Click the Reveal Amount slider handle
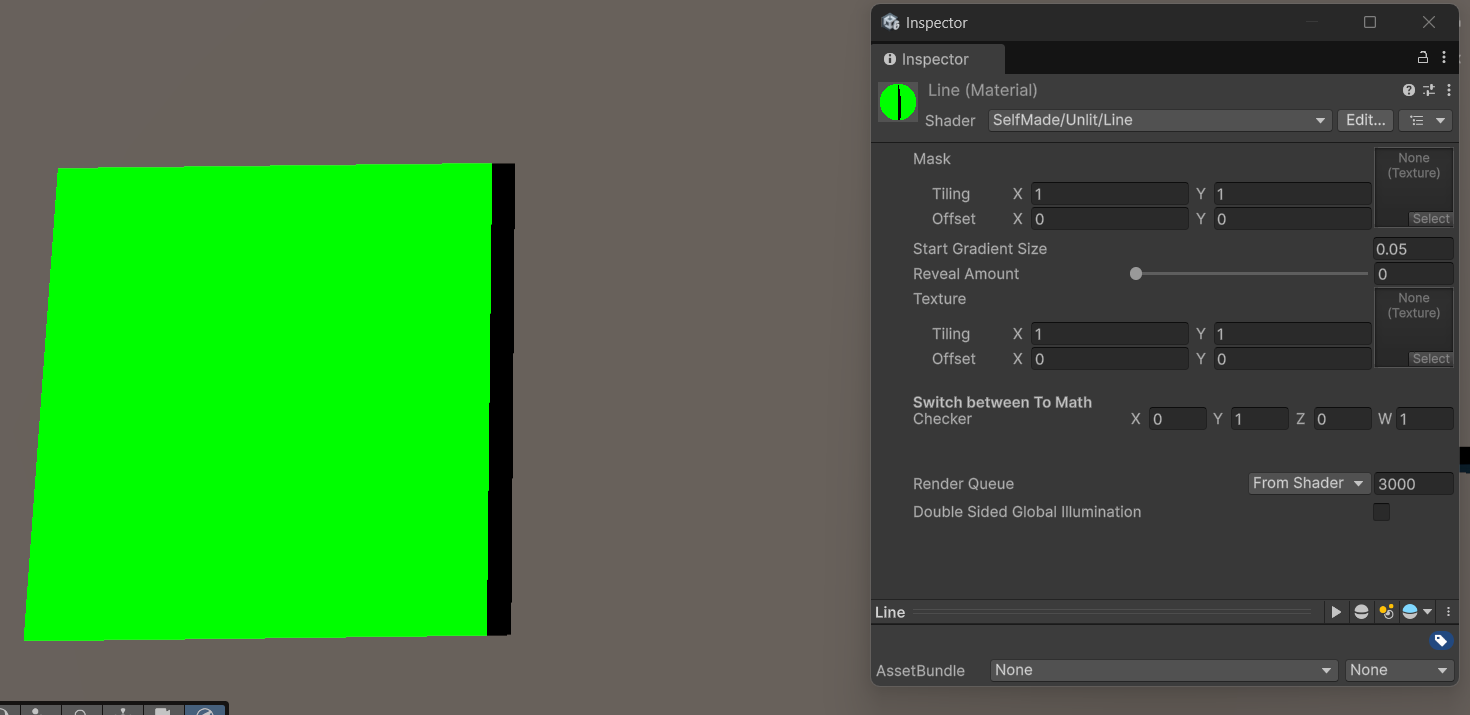 (1136, 274)
